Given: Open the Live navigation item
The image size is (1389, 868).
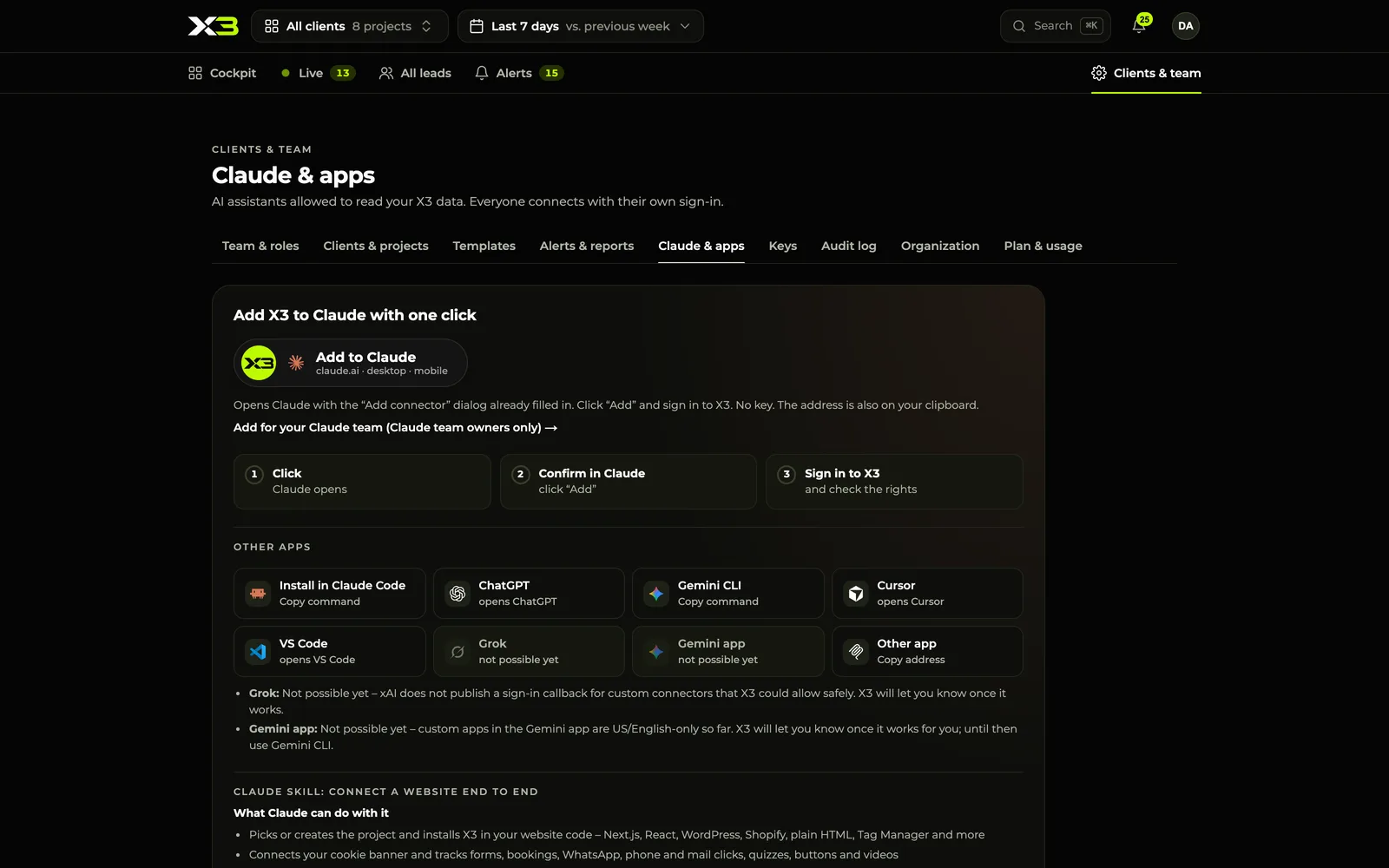Looking at the screenshot, I should click(x=318, y=73).
